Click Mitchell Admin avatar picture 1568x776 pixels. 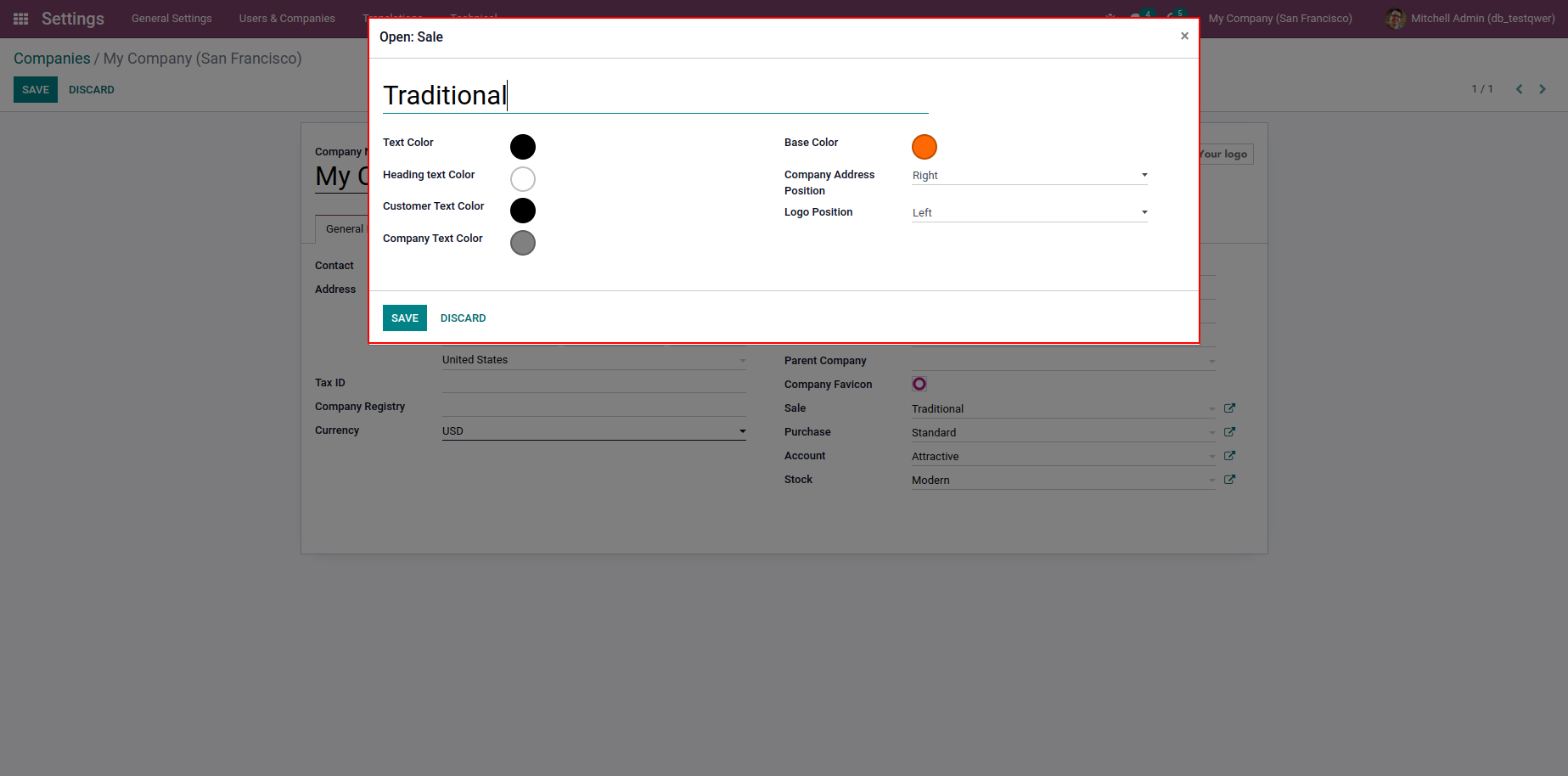click(1396, 19)
